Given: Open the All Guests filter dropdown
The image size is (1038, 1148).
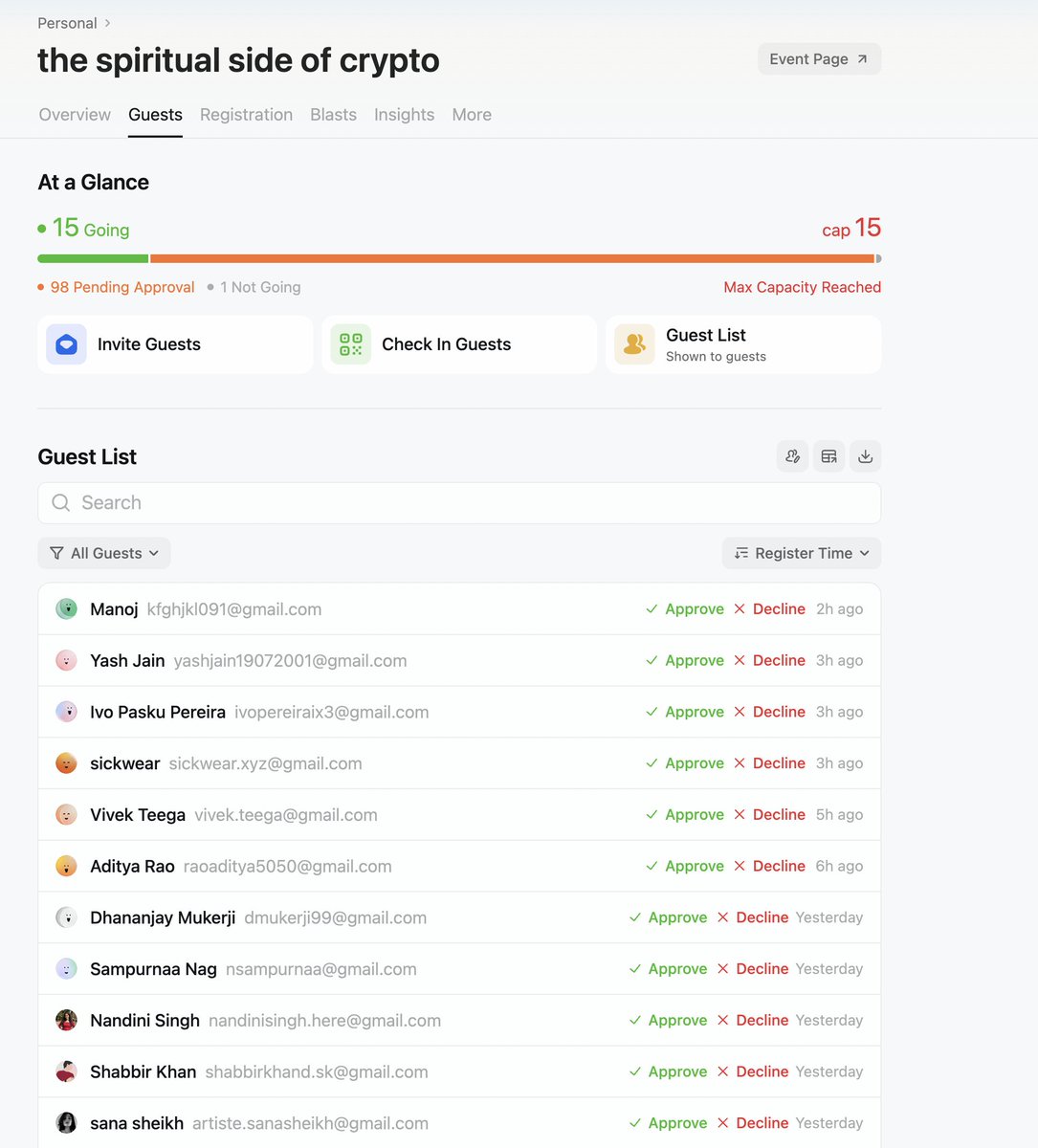Looking at the screenshot, I should click(x=104, y=553).
